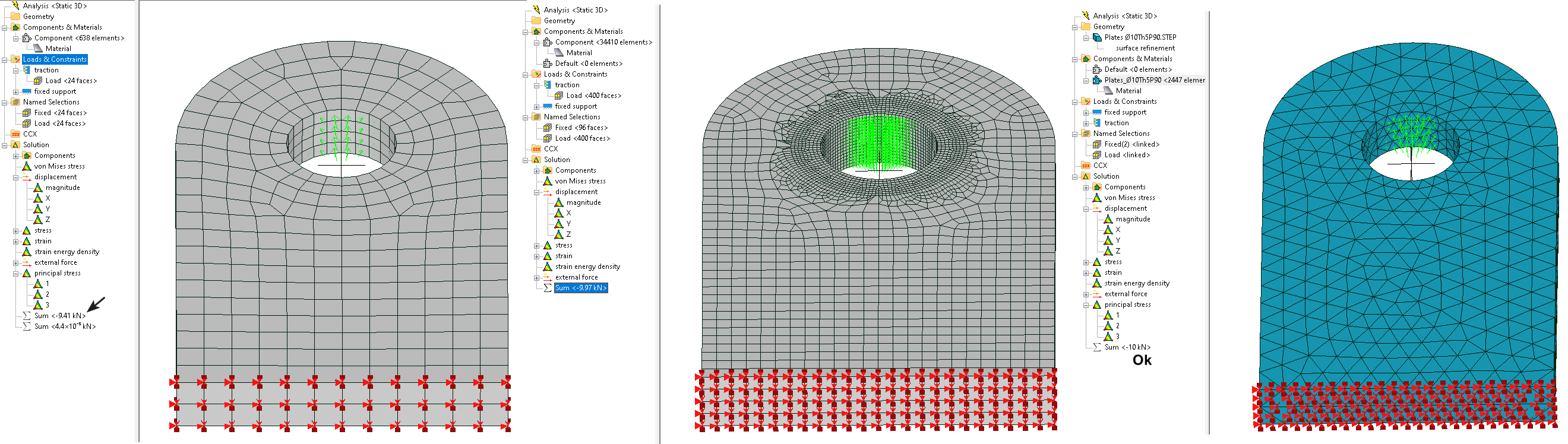Expand fixed support in the 638-element tree

coord(16,92)
